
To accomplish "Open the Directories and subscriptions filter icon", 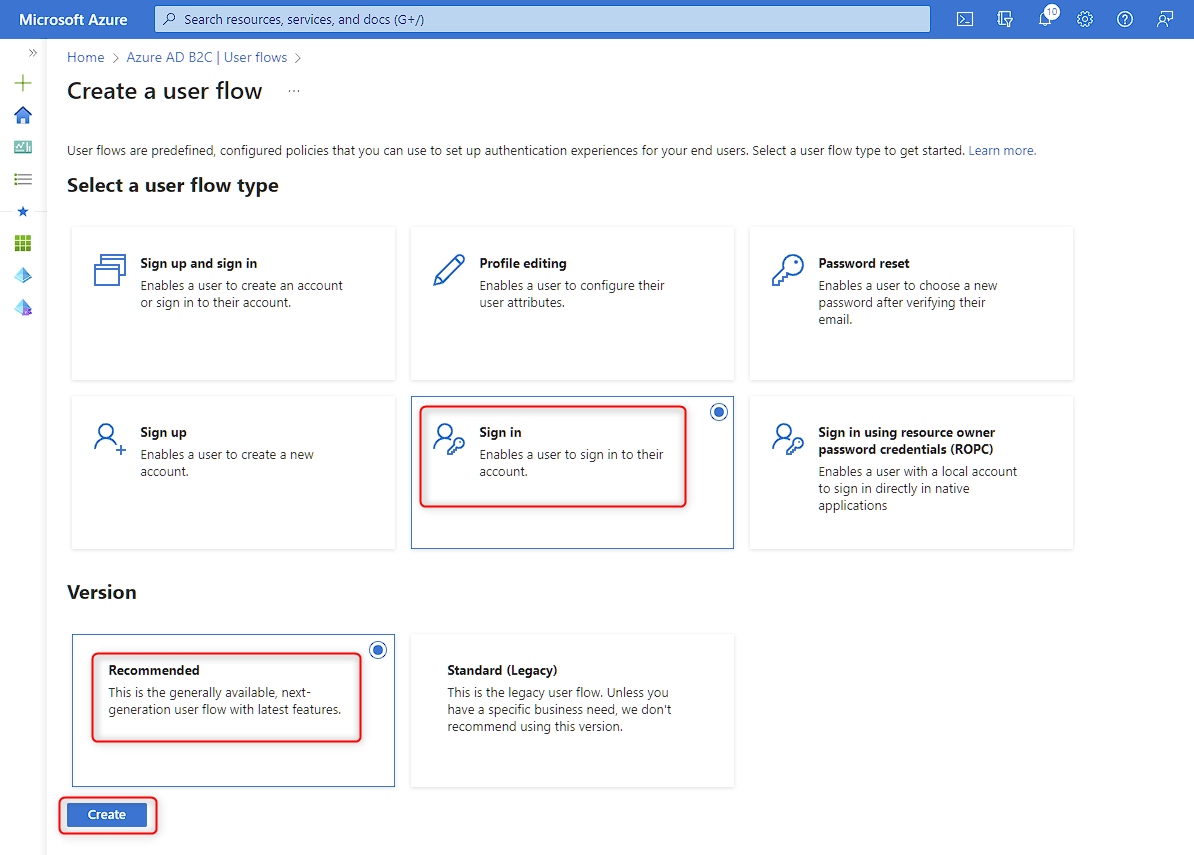I will (x=1005, y=20).
